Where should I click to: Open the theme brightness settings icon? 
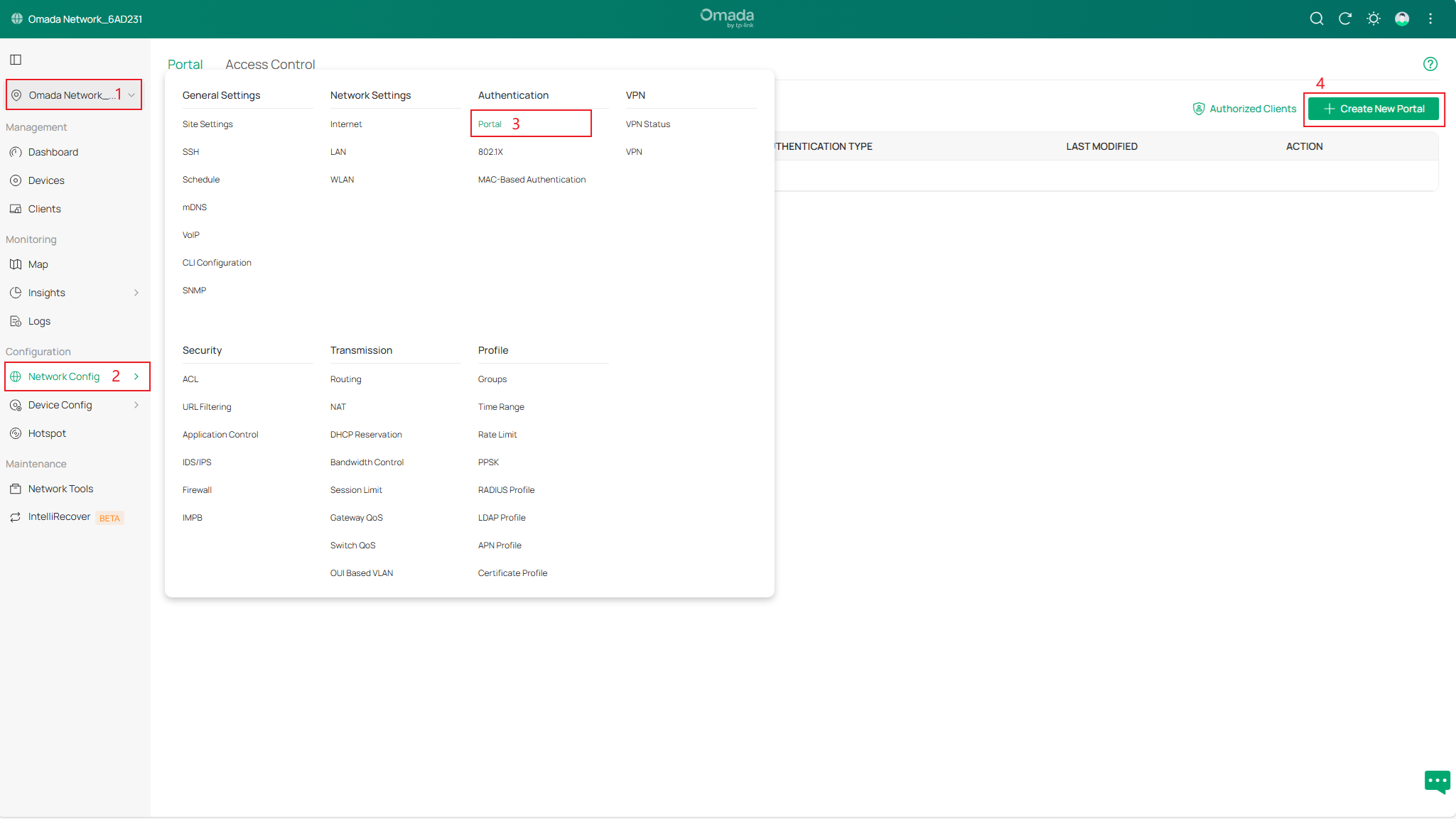(1373, 18)
